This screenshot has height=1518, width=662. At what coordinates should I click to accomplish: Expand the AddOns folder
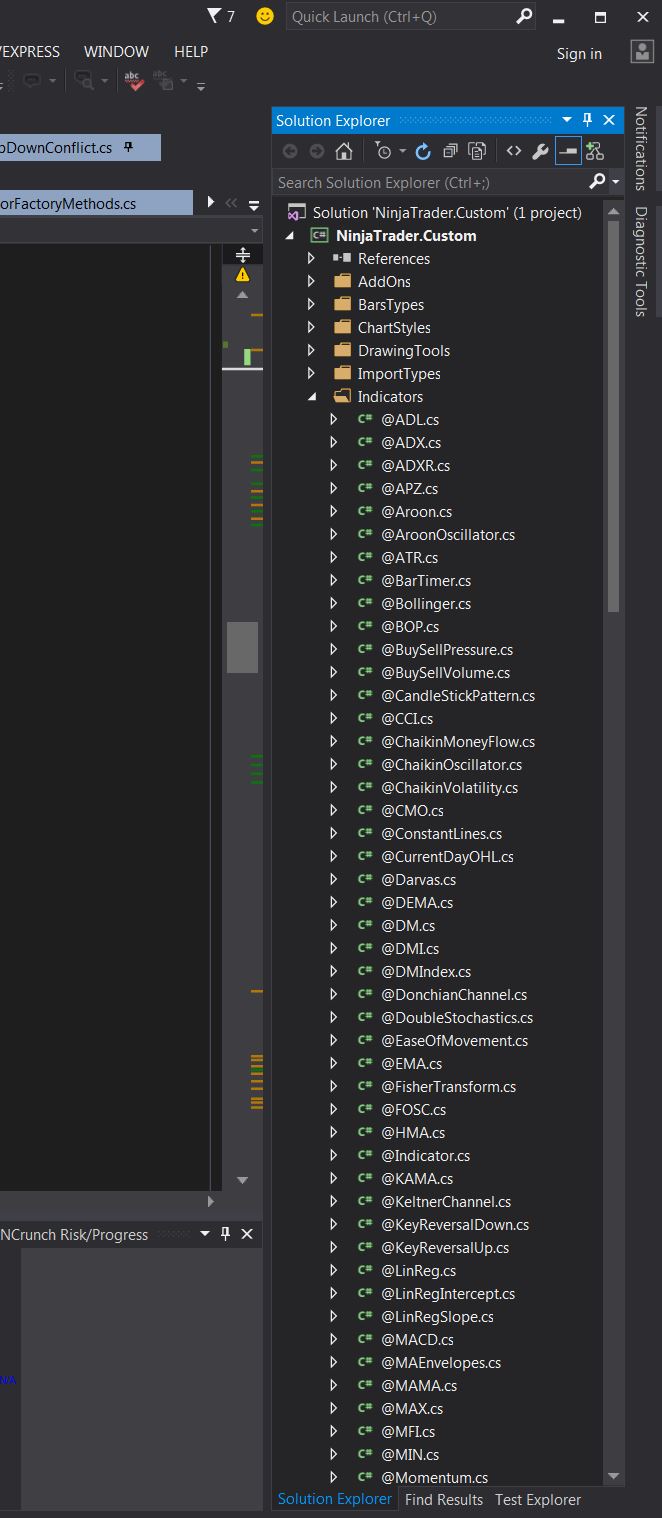point(311,282)
